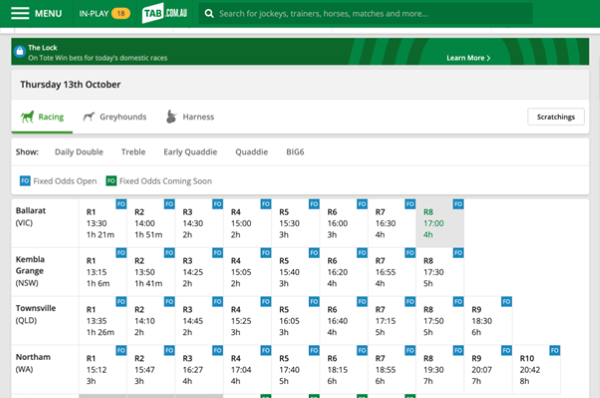Open Ballarat R1 13:30 race
This screenshot has width=600, height=398.
(x=103, y=223)
